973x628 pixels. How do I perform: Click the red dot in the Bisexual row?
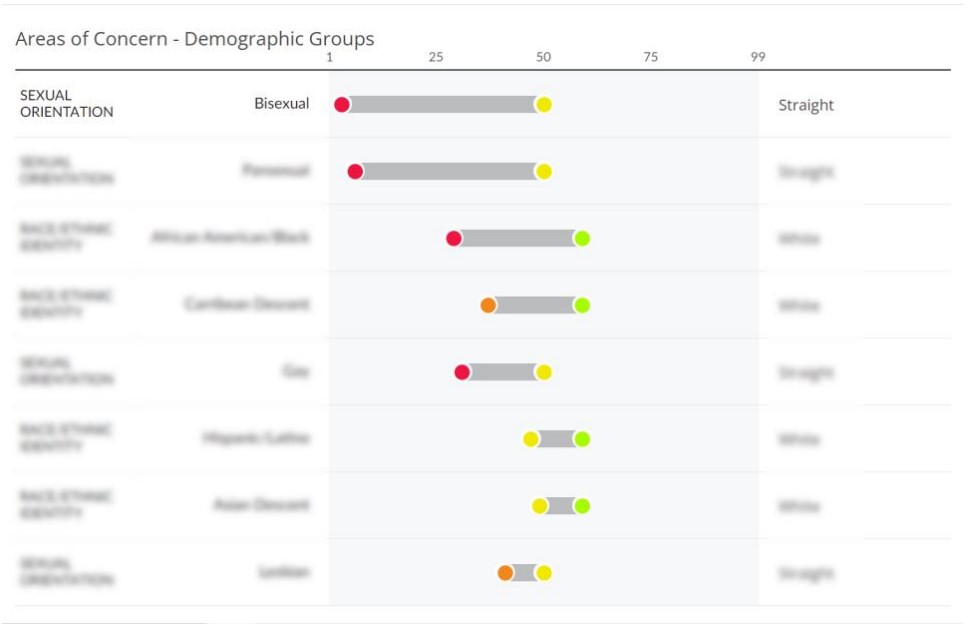pyautogui.click(x=342, y=104)
